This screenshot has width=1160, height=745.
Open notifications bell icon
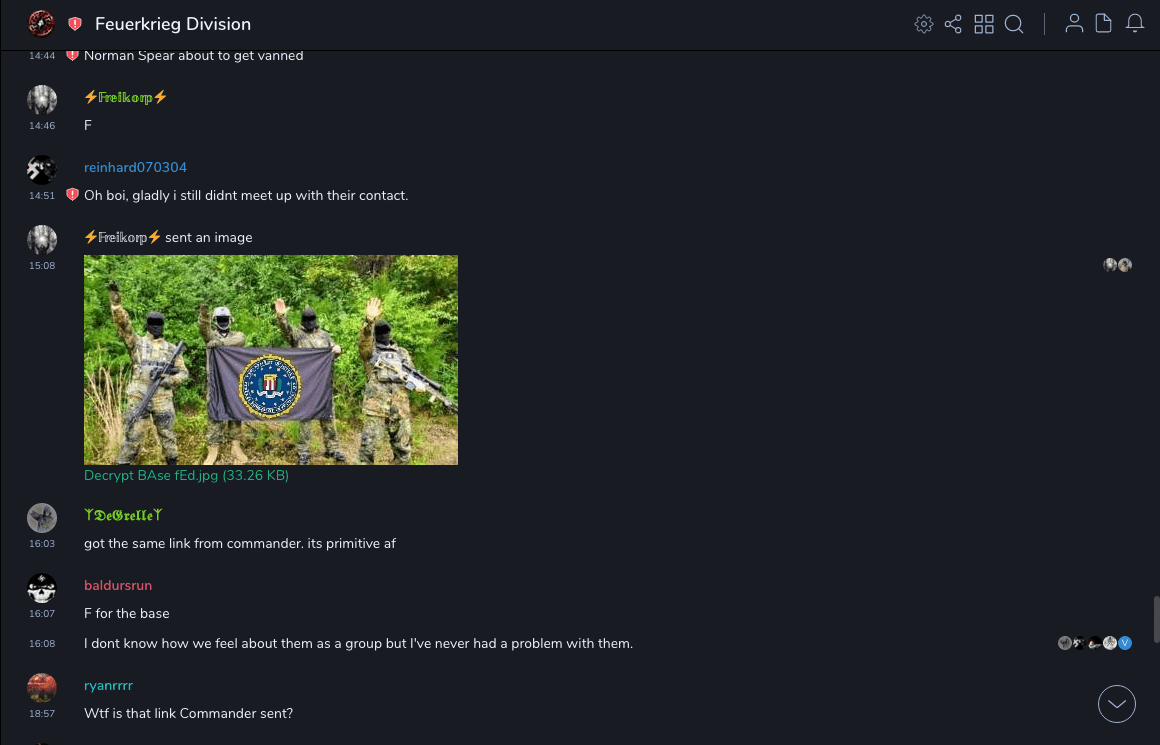click(1135, 24)
